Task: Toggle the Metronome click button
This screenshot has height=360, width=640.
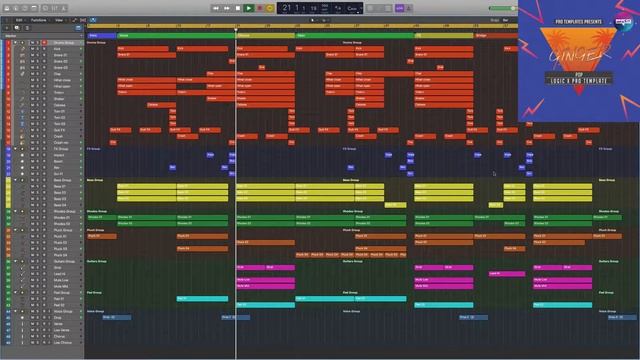Action: (409, 8)
